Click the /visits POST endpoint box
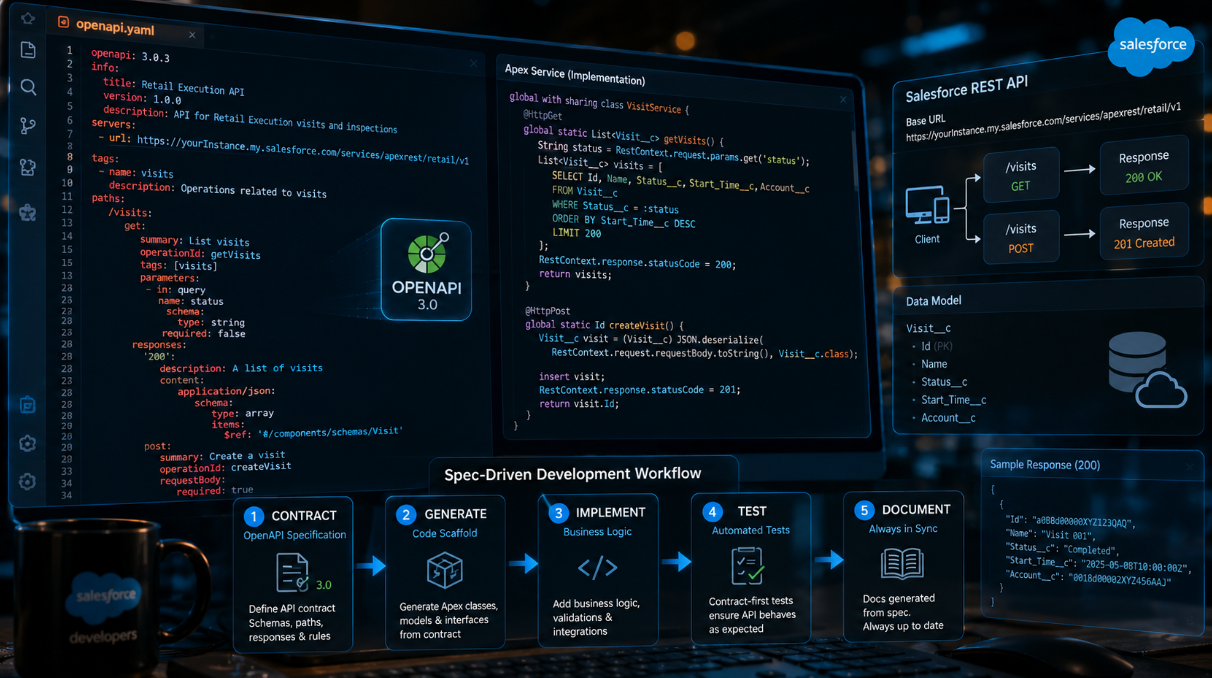Screen dimensions: 1212x678 point(1020,238)
